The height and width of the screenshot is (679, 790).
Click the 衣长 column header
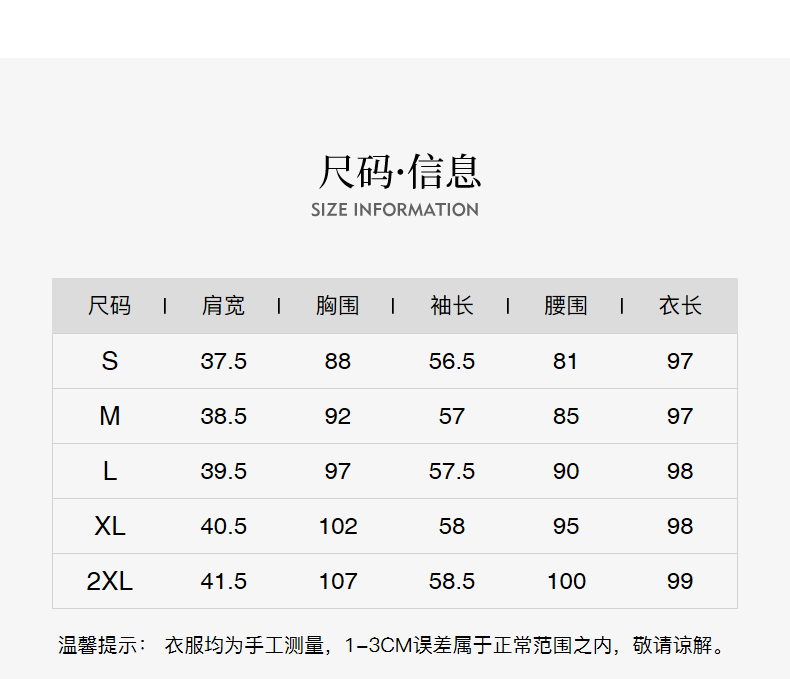point(680,306)
